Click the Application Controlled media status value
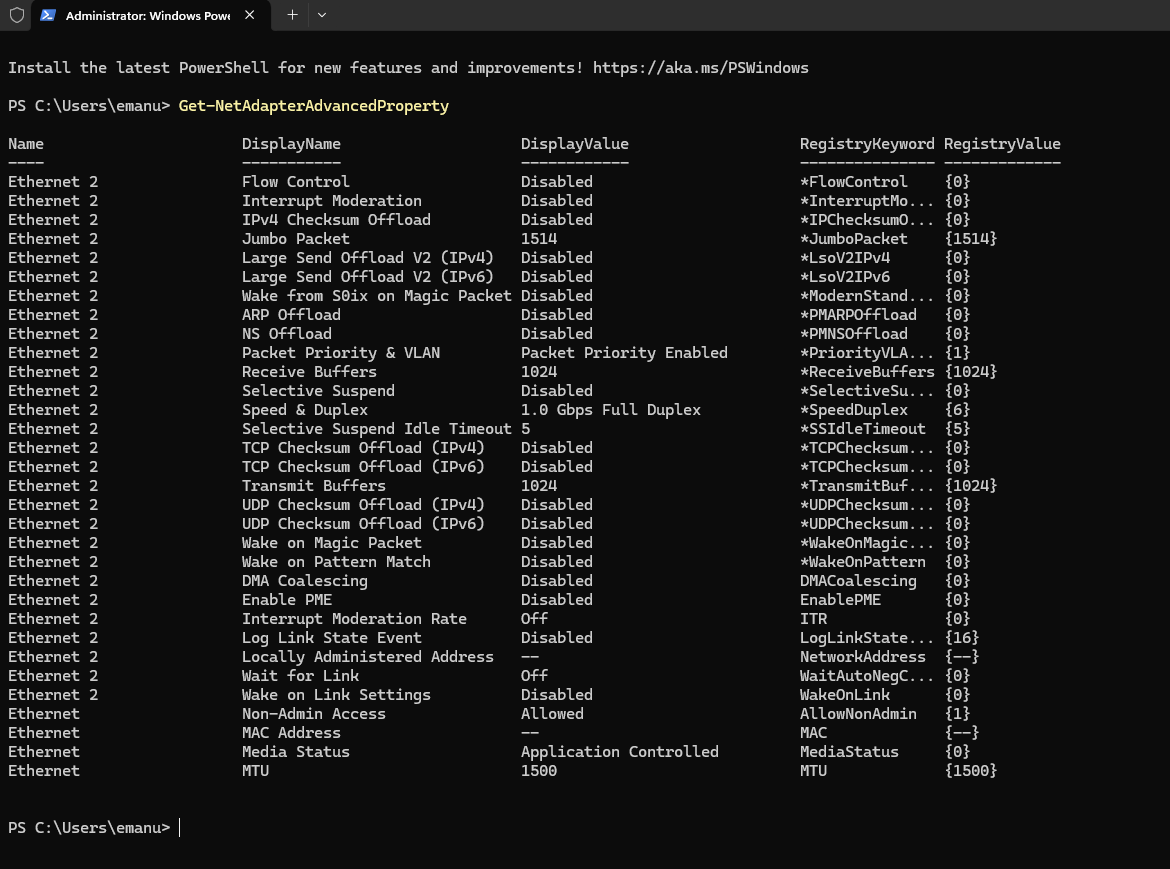 coord(619,752)
